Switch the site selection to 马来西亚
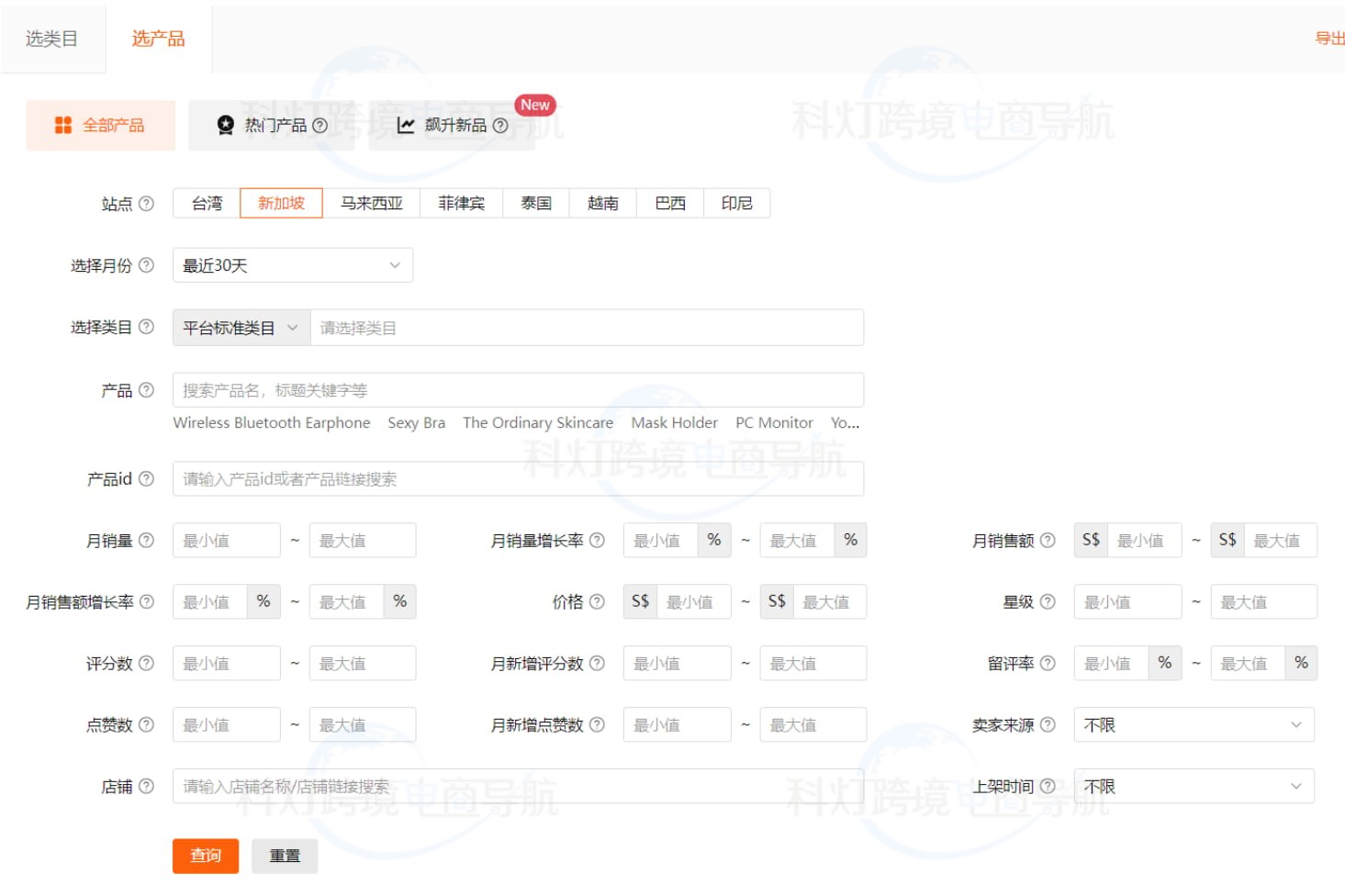The image size is (1345, 896). pos(372,203)
